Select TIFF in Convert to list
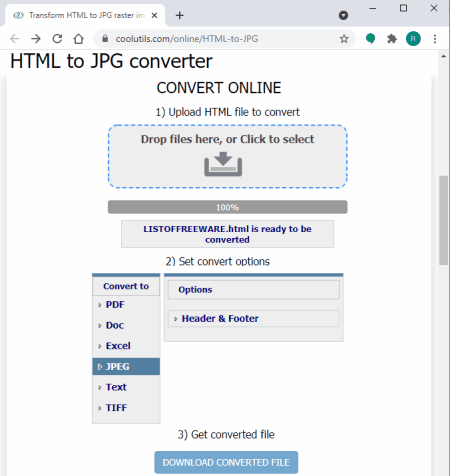This screenshot has height=476, width=450. coord(126,408)
